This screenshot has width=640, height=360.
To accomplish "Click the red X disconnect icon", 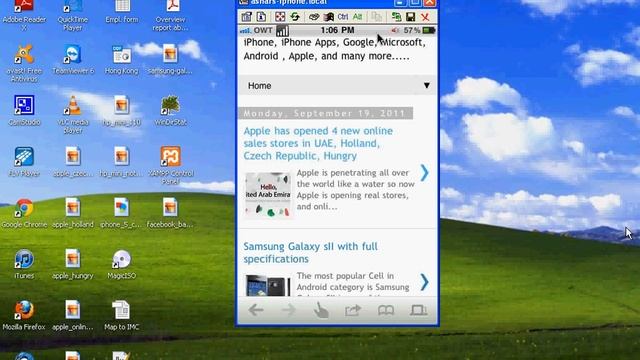I will (425, 17).
